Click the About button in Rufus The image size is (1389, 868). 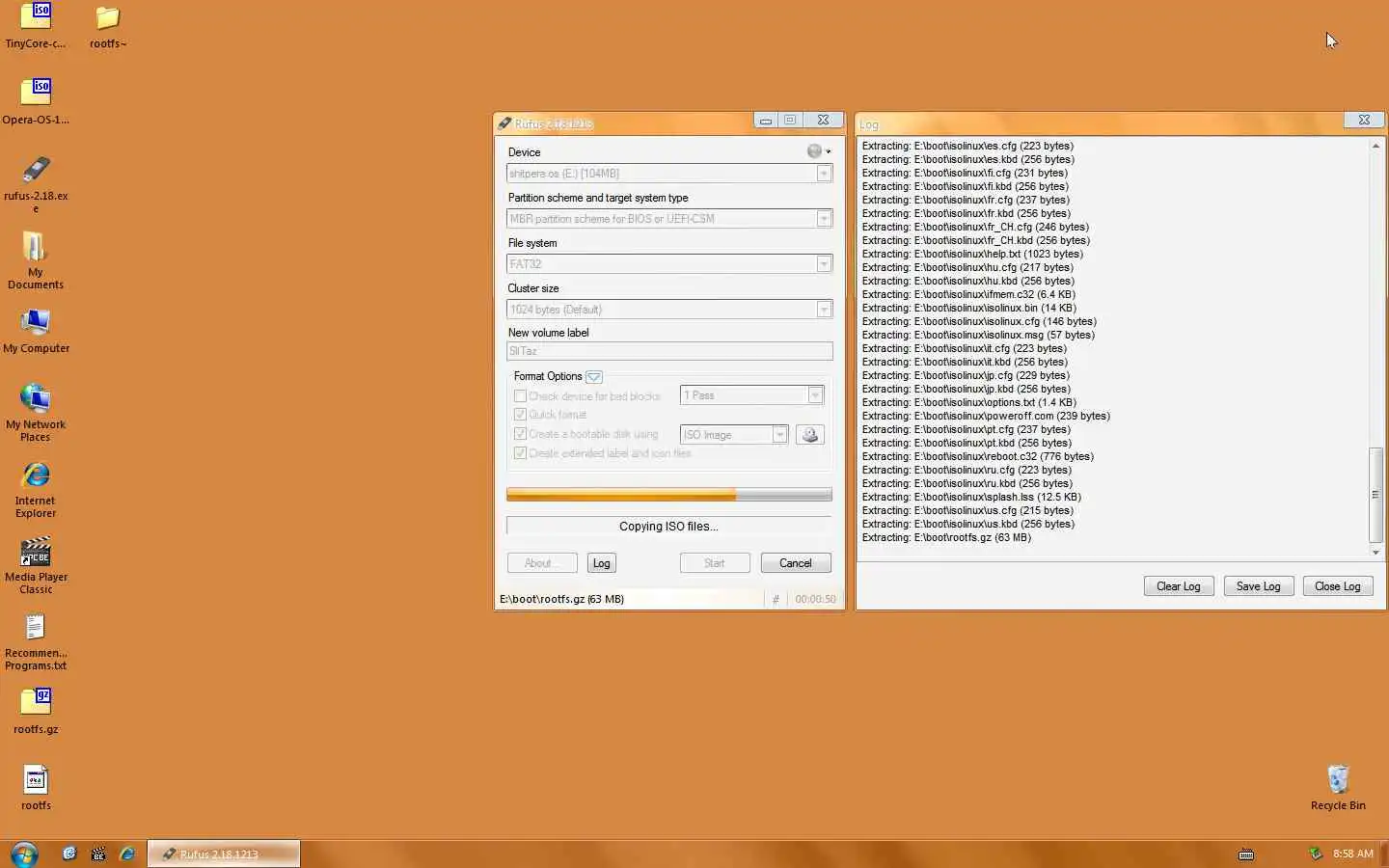542,563
